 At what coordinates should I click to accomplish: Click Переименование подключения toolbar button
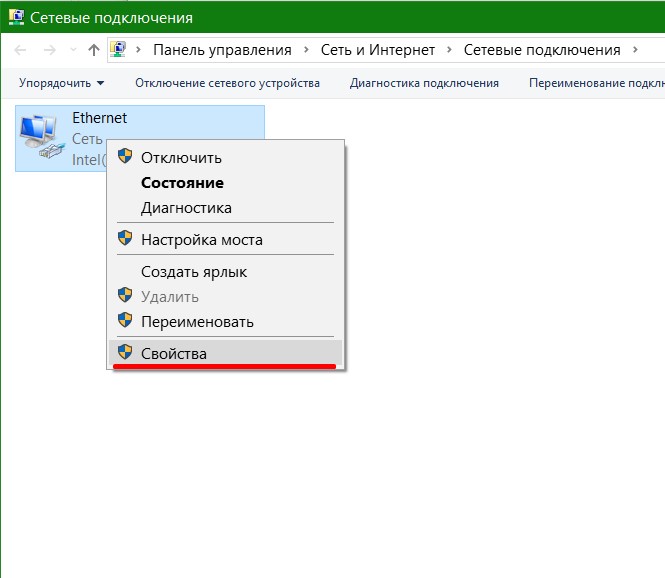pos(597,83)
